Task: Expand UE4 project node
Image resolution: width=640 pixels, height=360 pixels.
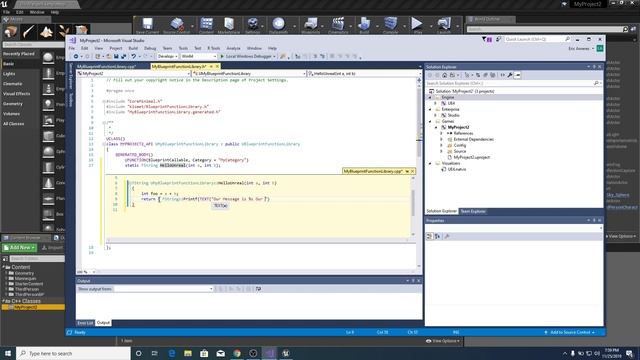Action: tap(436, 104)
